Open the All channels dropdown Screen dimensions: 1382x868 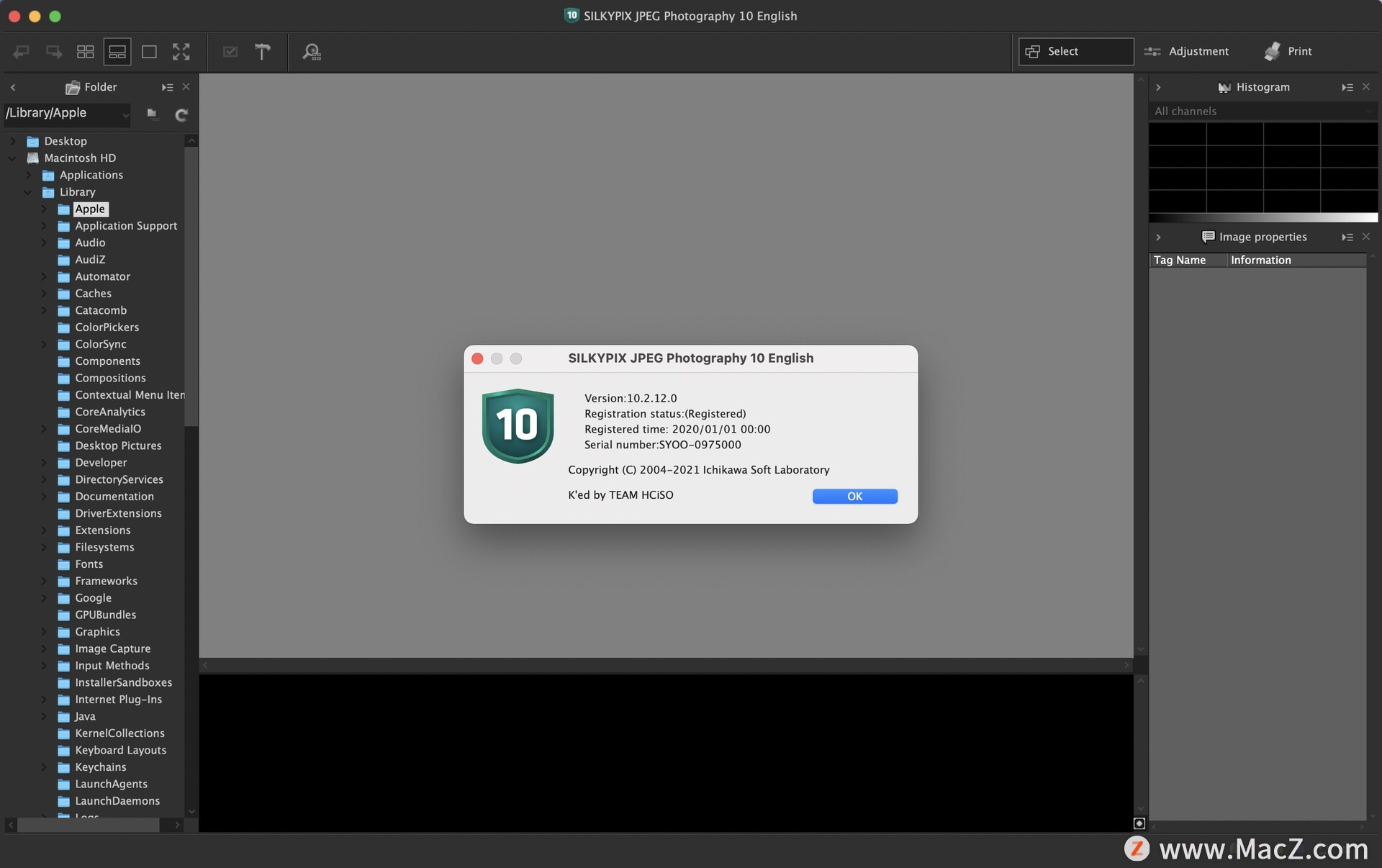1263,111
